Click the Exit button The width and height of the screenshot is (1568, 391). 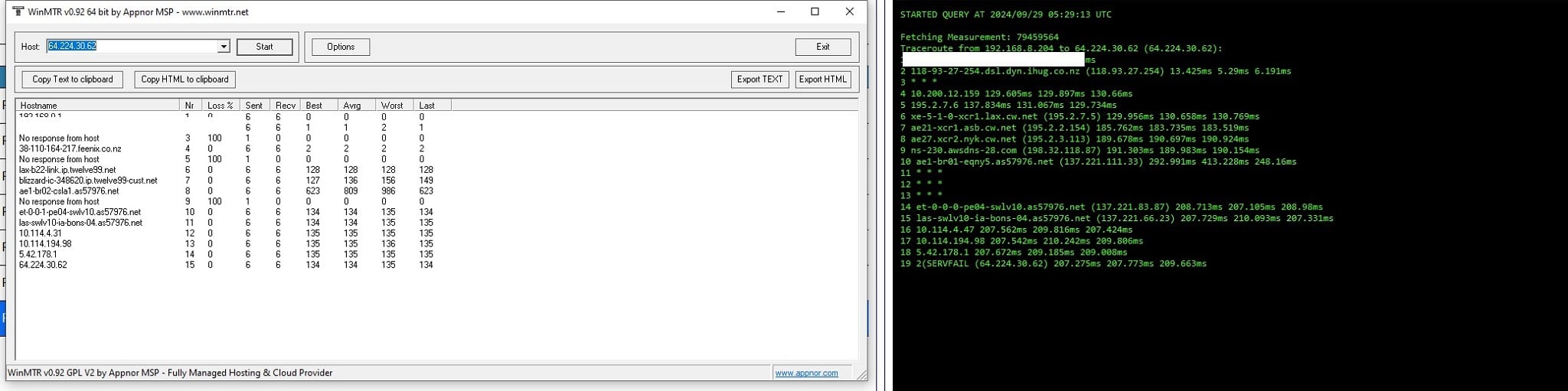coord(822,47)
